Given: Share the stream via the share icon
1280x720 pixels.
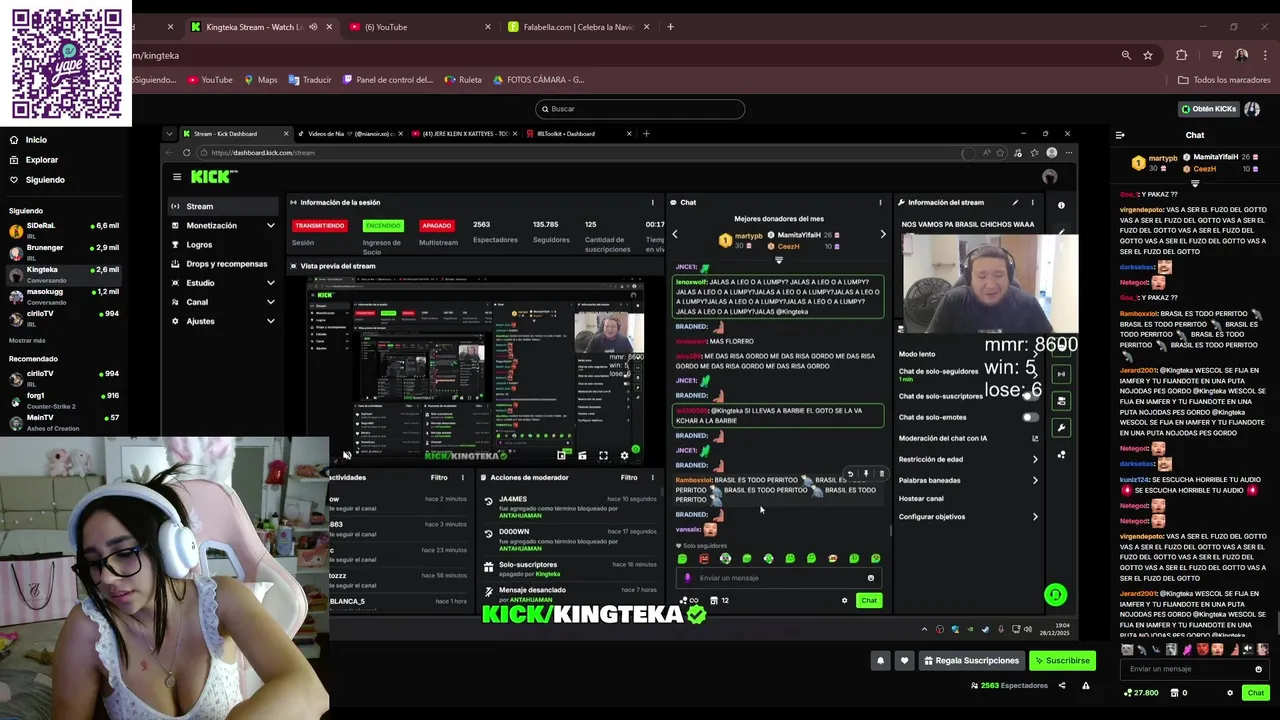Looking at the screenshot, I should click(1062, 686).
